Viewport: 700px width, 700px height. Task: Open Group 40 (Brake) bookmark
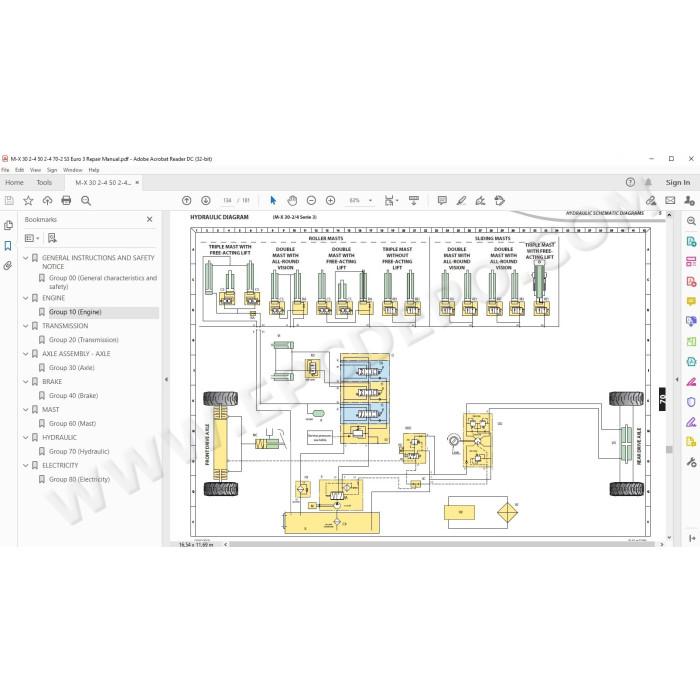click(x=73, y=396)
